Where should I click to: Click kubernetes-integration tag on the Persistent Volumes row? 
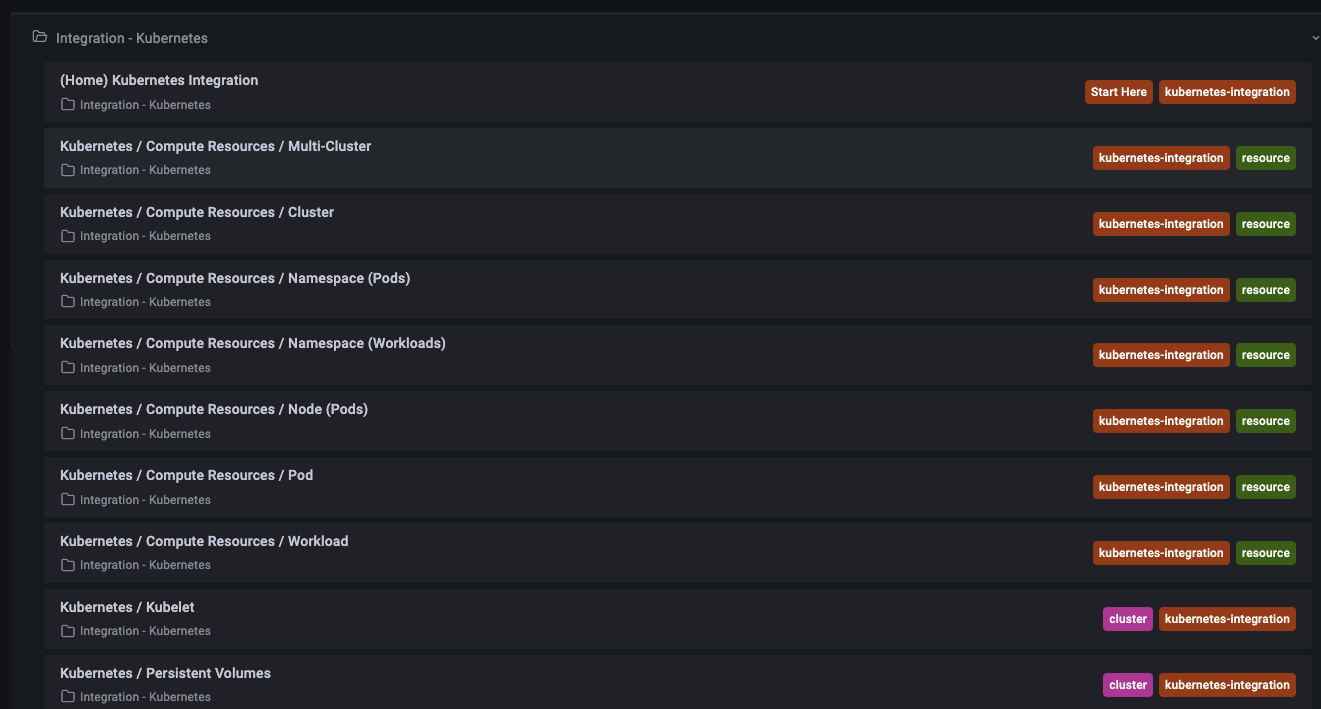click(x=1227, y=685)
